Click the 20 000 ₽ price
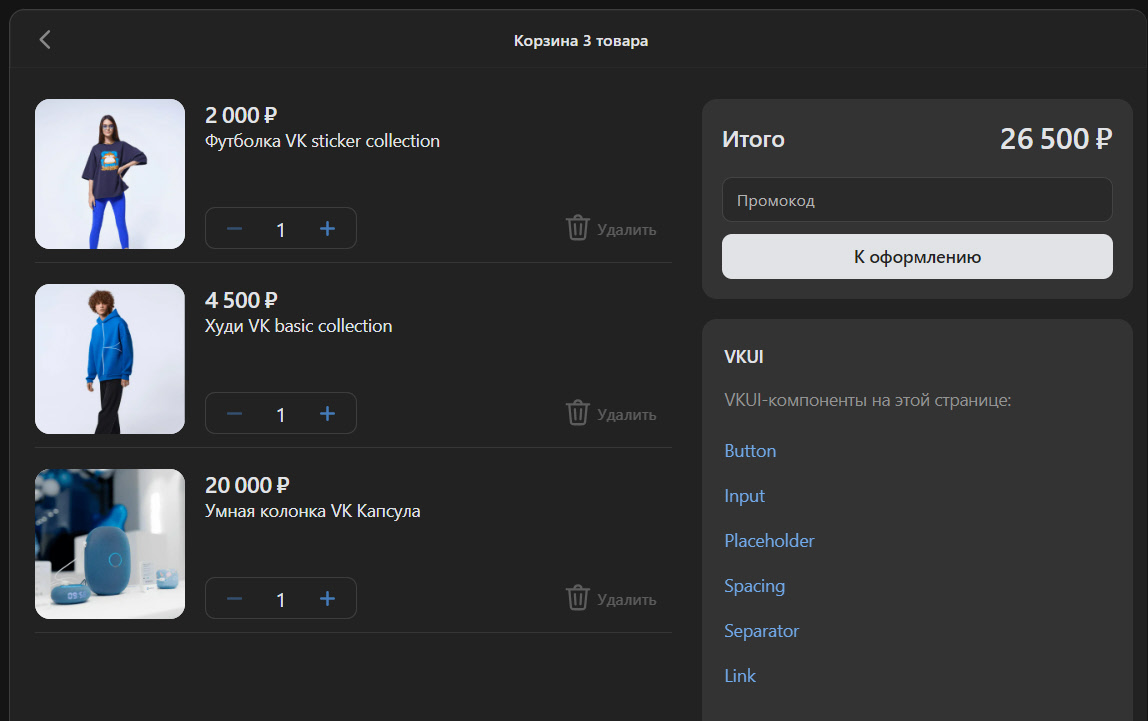 tap(247, 485)
